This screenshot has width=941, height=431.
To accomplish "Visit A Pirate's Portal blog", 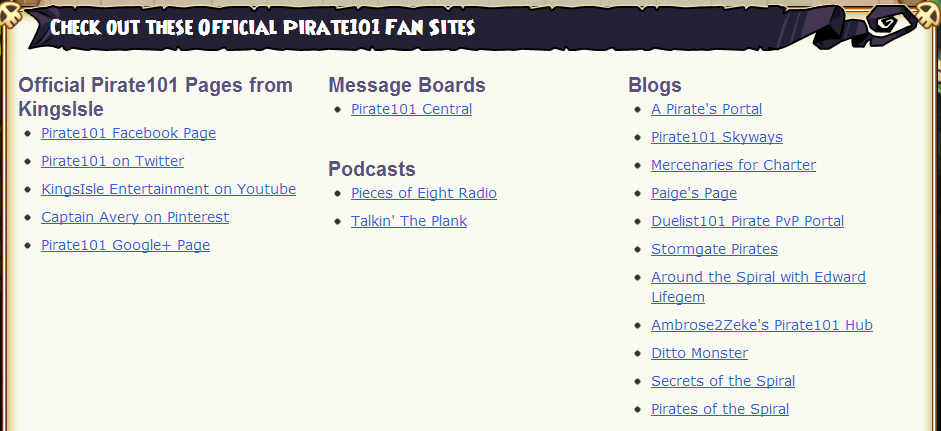I will (x=706, y=109).
